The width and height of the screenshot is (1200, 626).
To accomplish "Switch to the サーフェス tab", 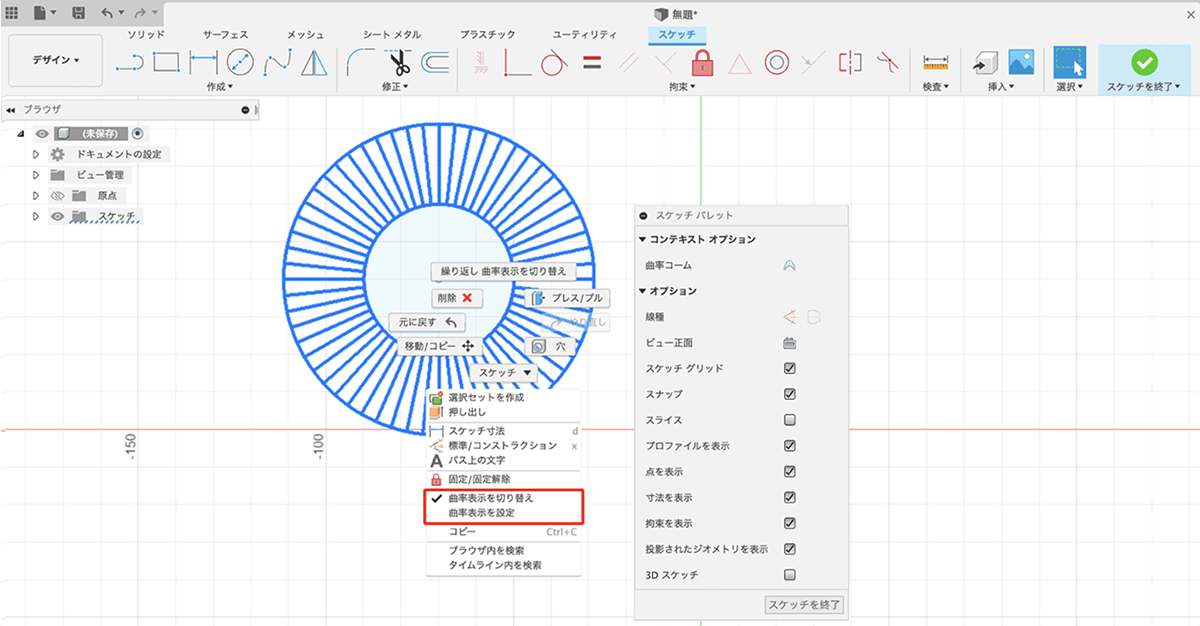I will 226,35.
